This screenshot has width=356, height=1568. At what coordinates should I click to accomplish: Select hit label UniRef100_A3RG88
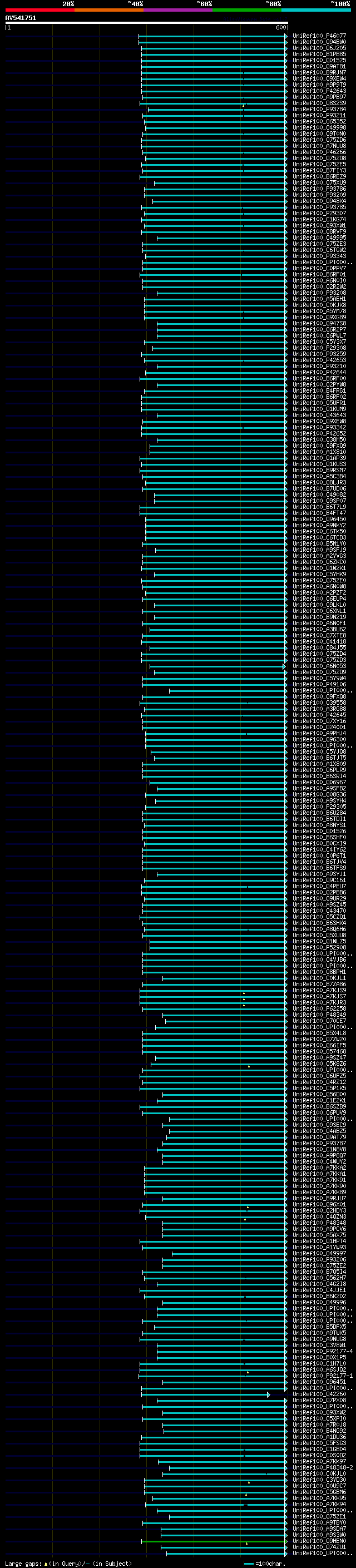(319, 709)
